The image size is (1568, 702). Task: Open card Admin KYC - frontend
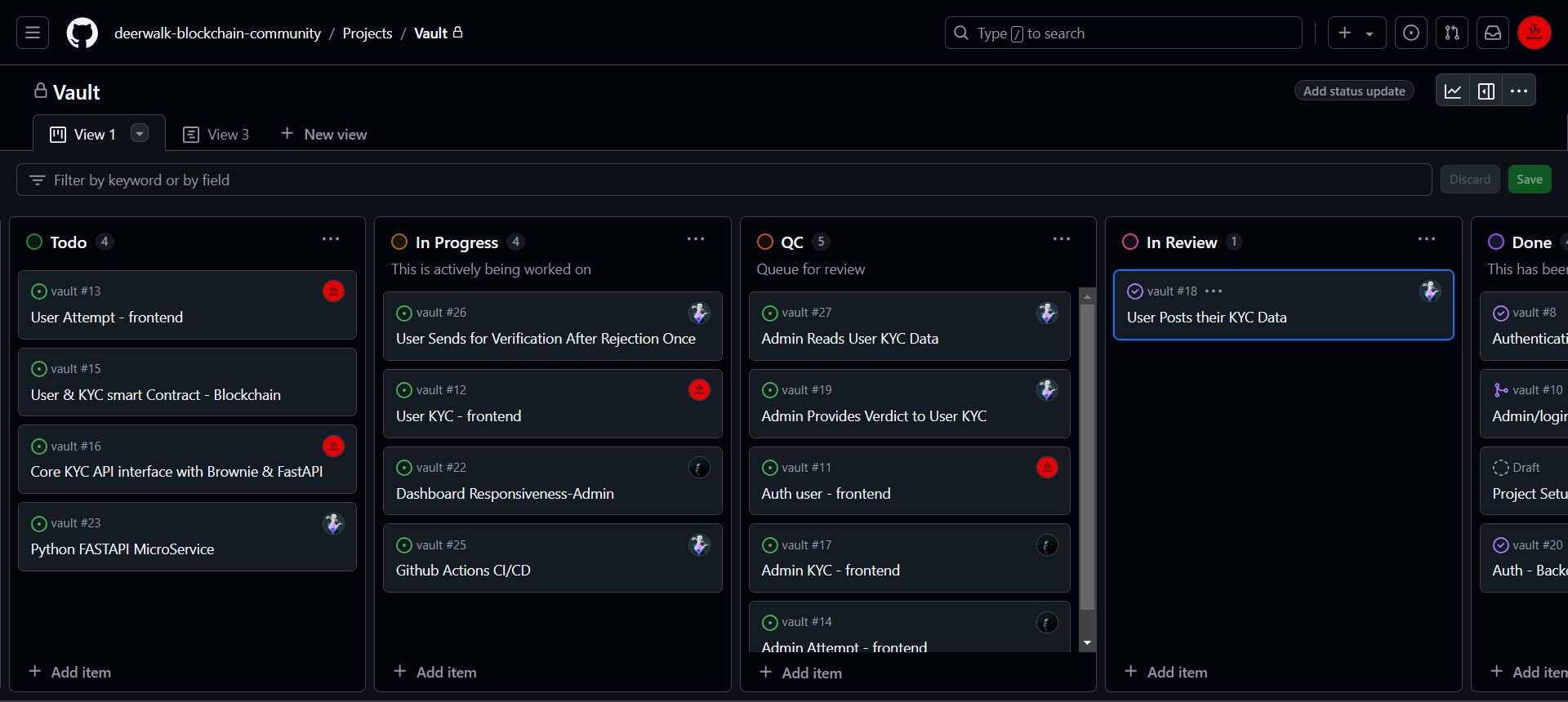pyautogui.click(x=831, y=571)
